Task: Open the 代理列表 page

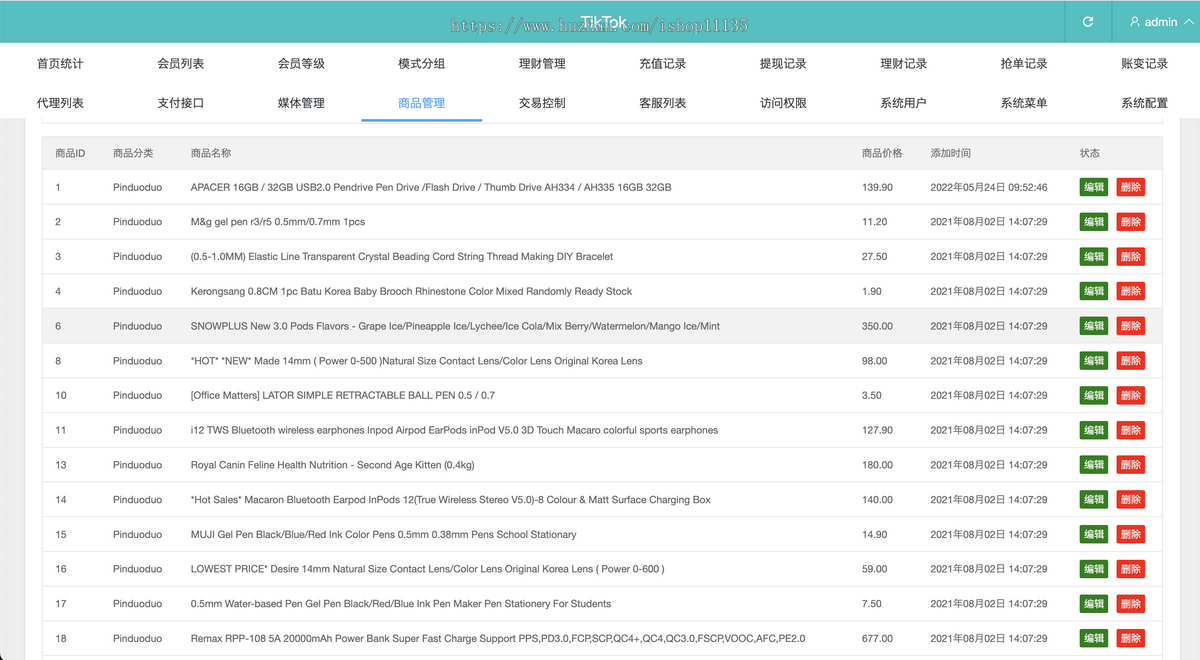Action: (x=60, y=102)
